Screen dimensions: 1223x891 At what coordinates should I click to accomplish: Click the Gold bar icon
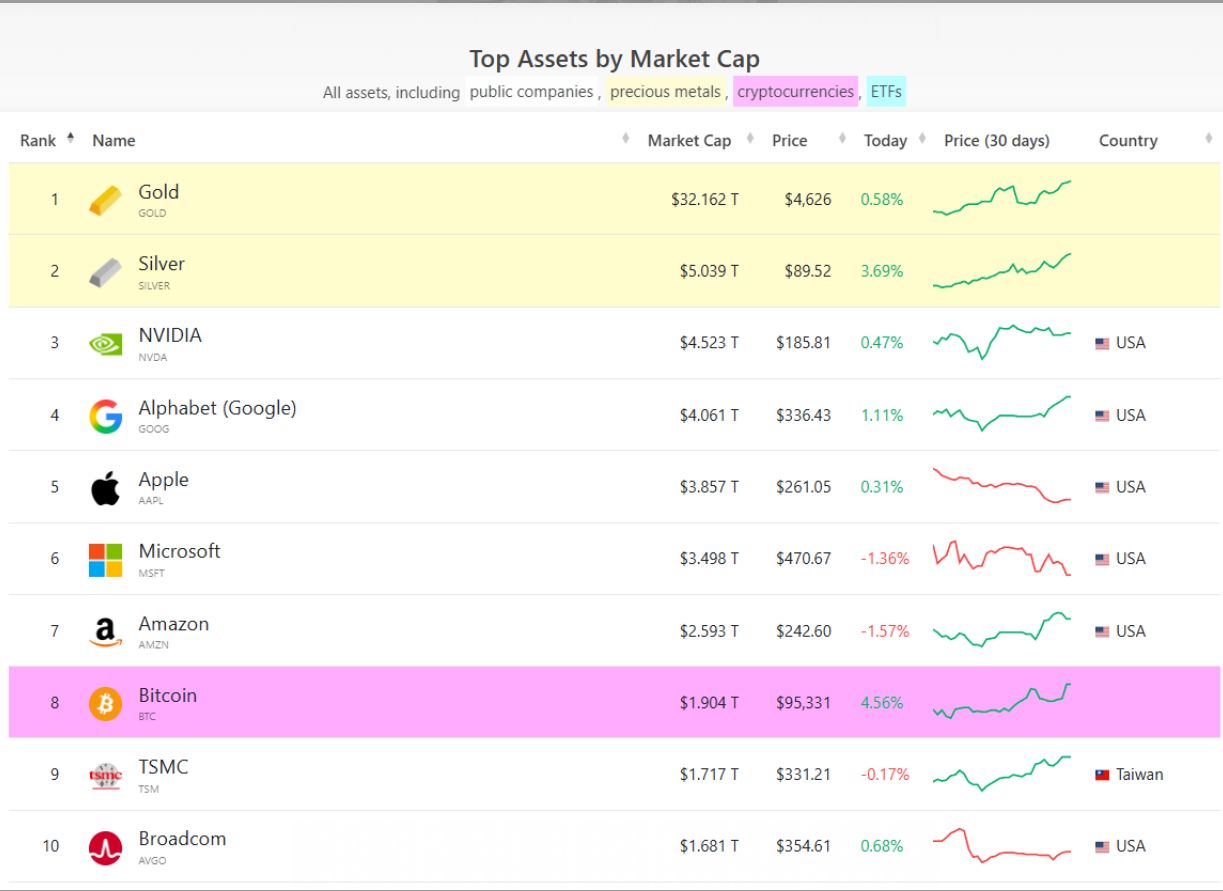tap(105, 200)
